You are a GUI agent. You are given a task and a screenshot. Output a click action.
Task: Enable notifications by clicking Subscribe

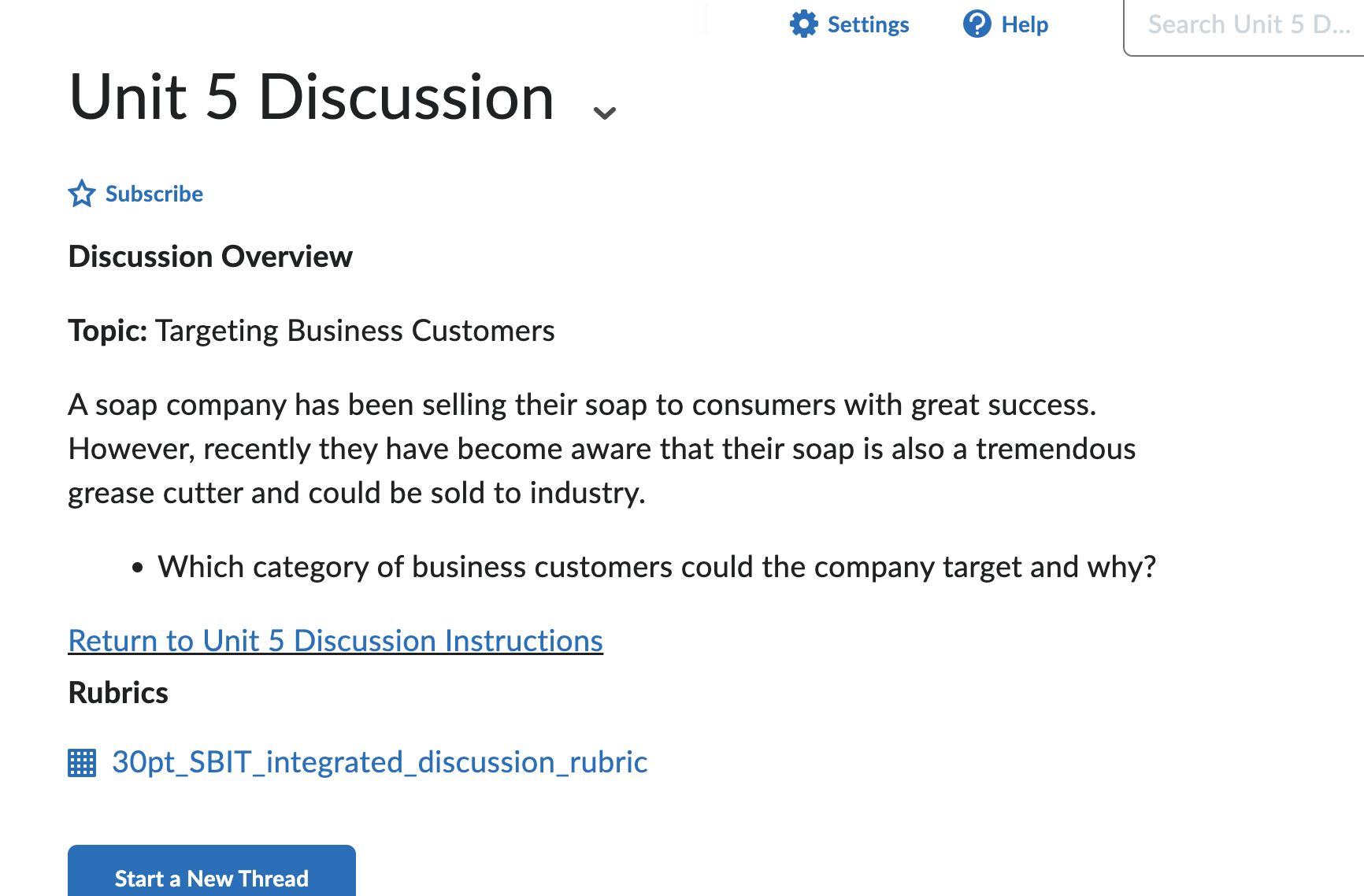click(x=154, y=194)
